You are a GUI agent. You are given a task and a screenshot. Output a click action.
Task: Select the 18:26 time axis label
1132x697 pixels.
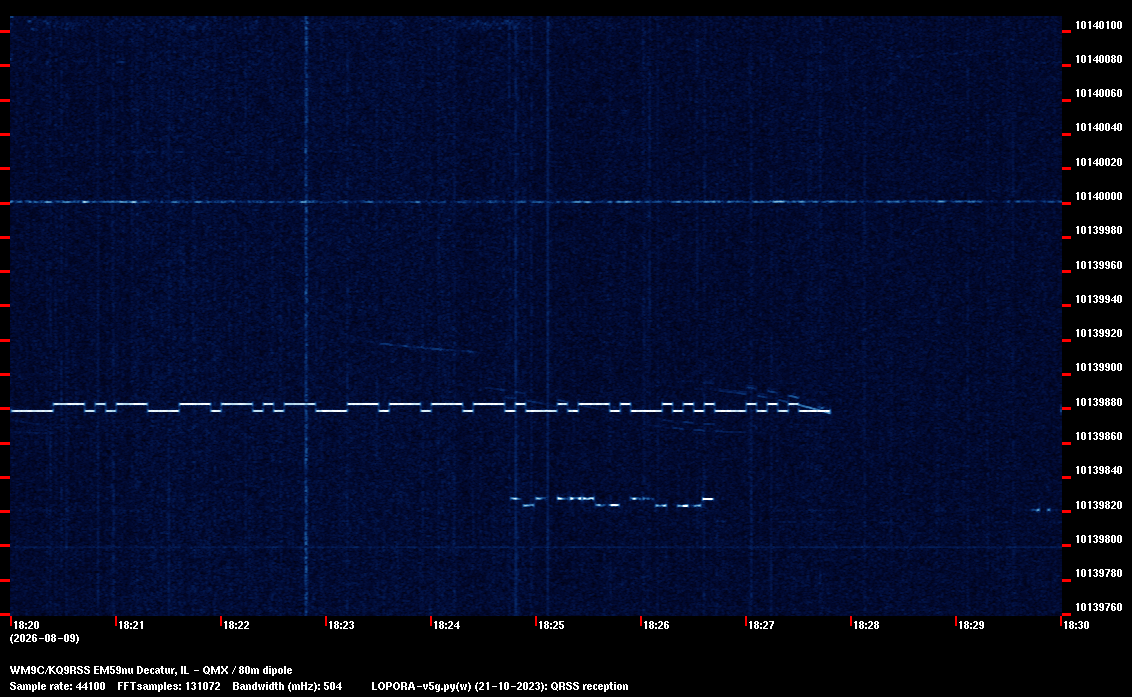tap(656, 625)
